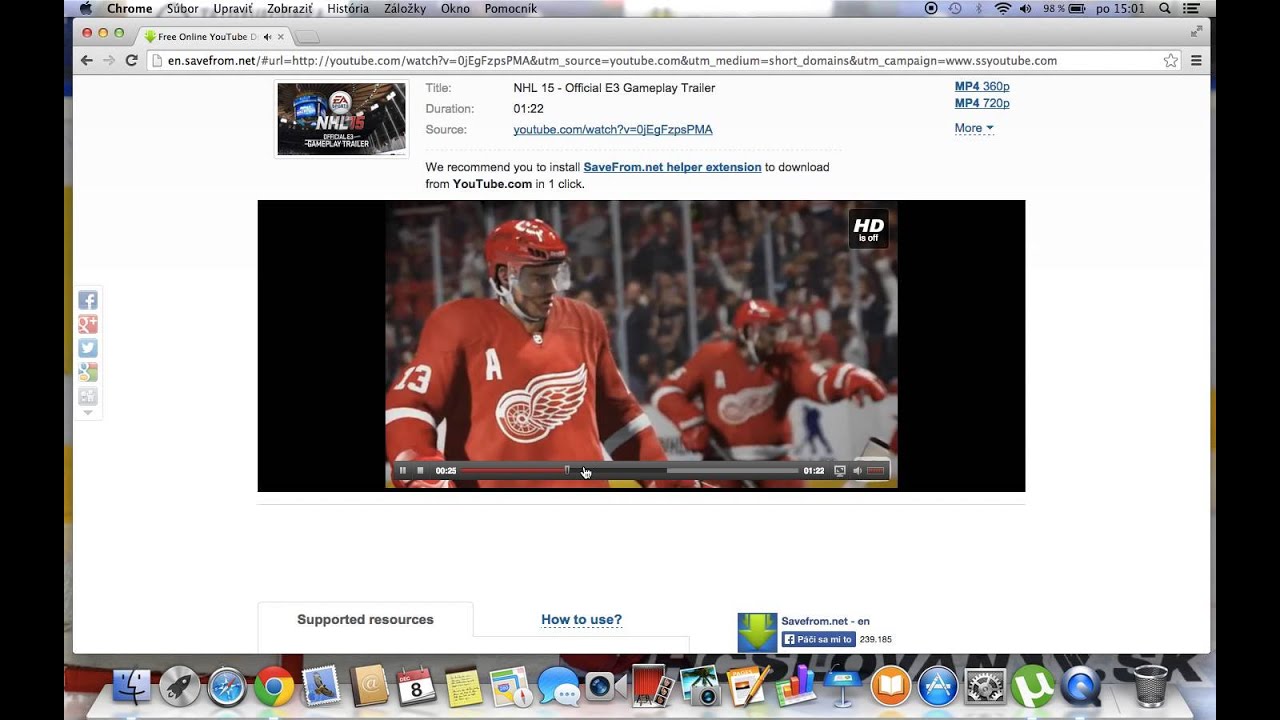The width and height of the screenshot is (1280, 720).
Task: Open the Pomocník menu
Action: pyautogui.click(x=511, y=9)
